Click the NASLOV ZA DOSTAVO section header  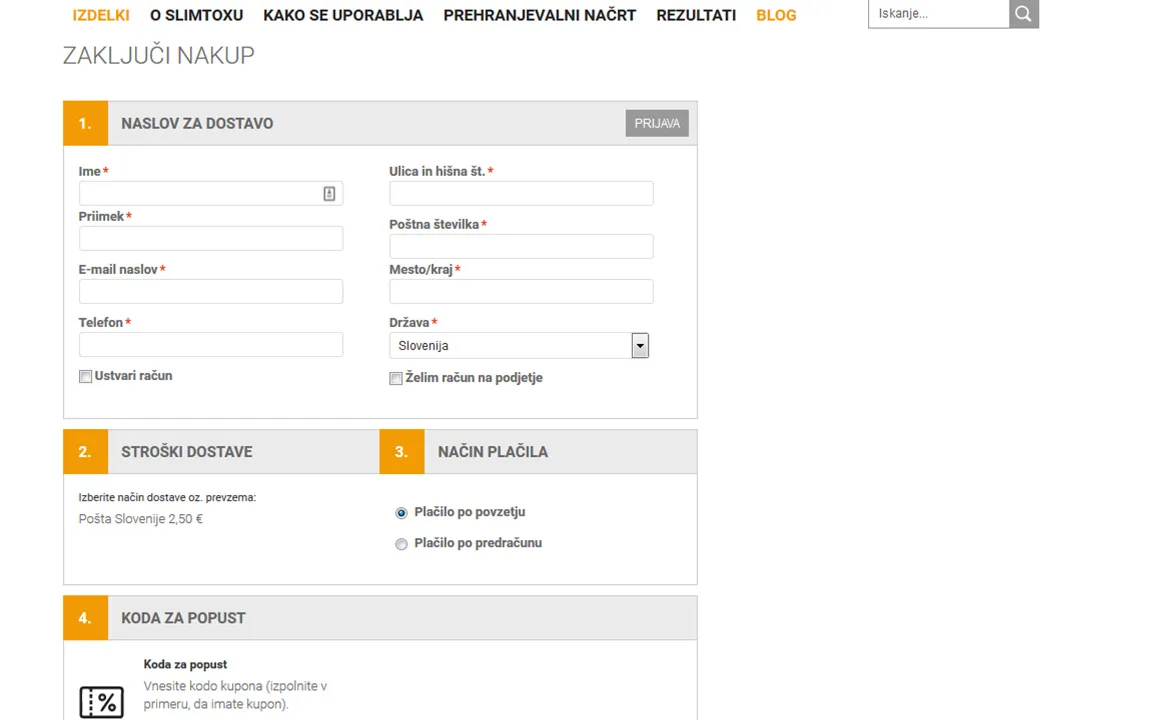tap(197, 123)
